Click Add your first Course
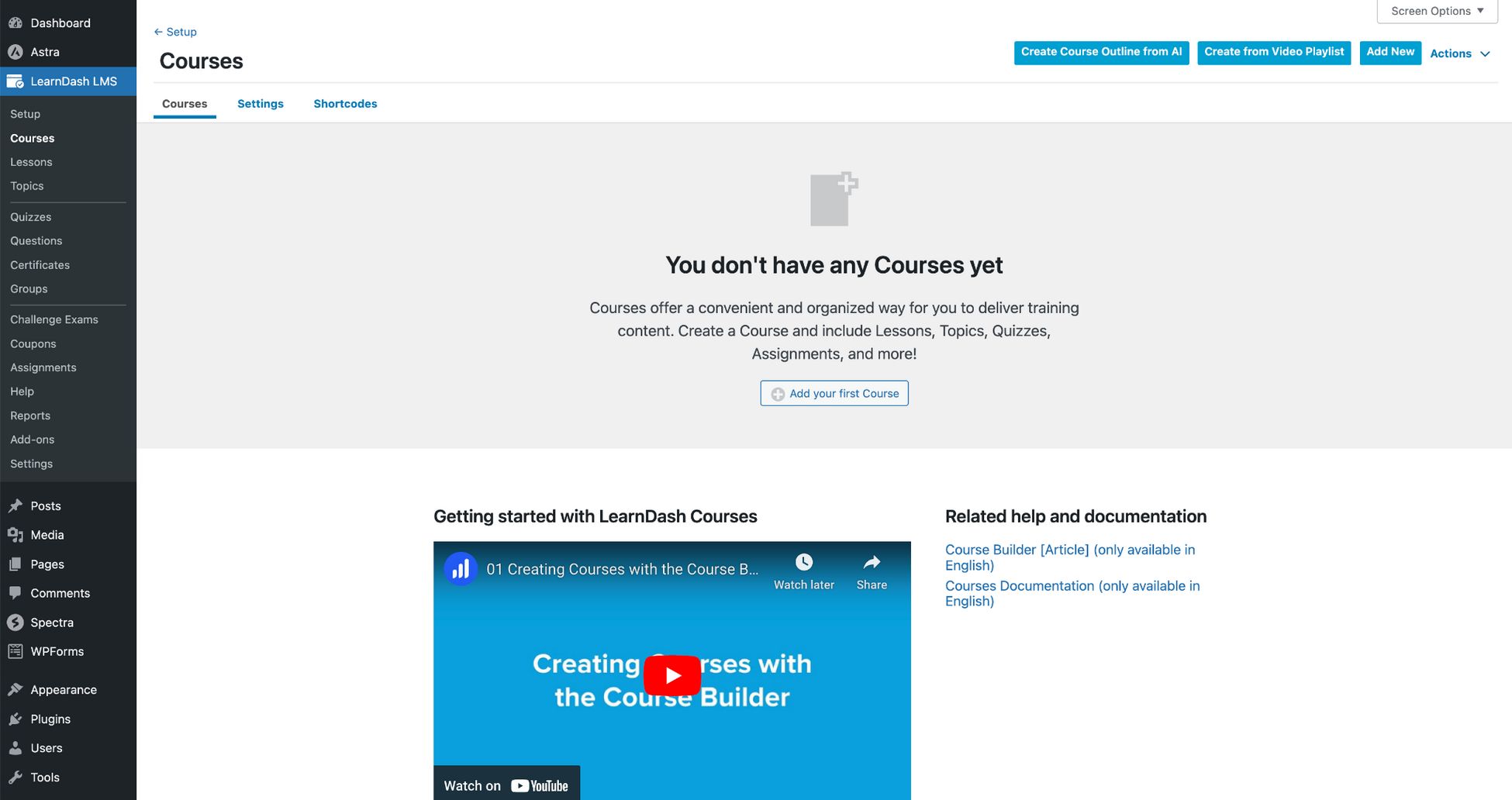Image resolution: width=1512 pixels, height=800 pixels. point(834,393)
